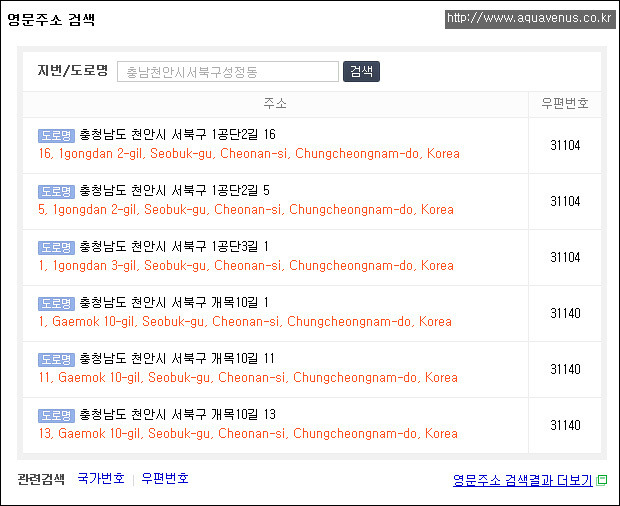Screen dimensions: 620x506
Task: Select Korean address 서북구 개목10길 13
Action: 178,415
